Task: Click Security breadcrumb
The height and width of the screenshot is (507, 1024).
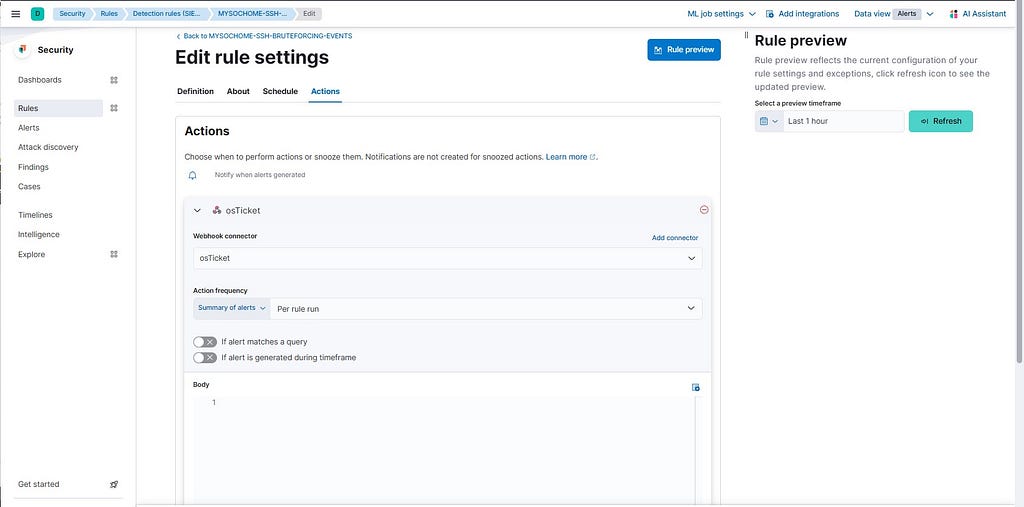Action: tap(72, 14)
